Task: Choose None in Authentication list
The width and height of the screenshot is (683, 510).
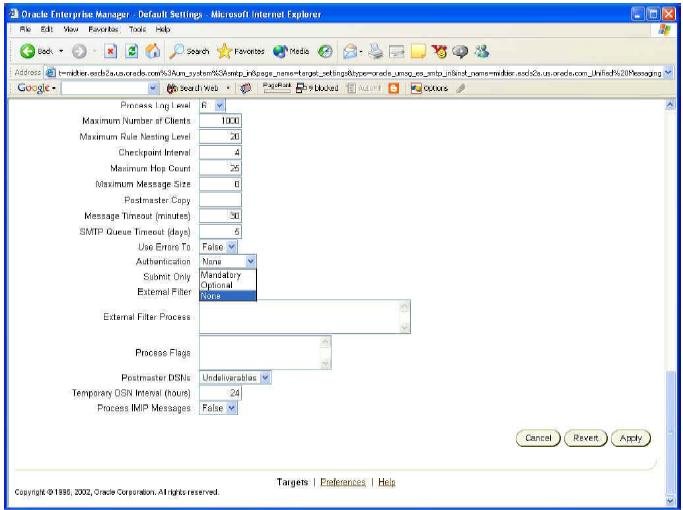Action: point(228,296)
